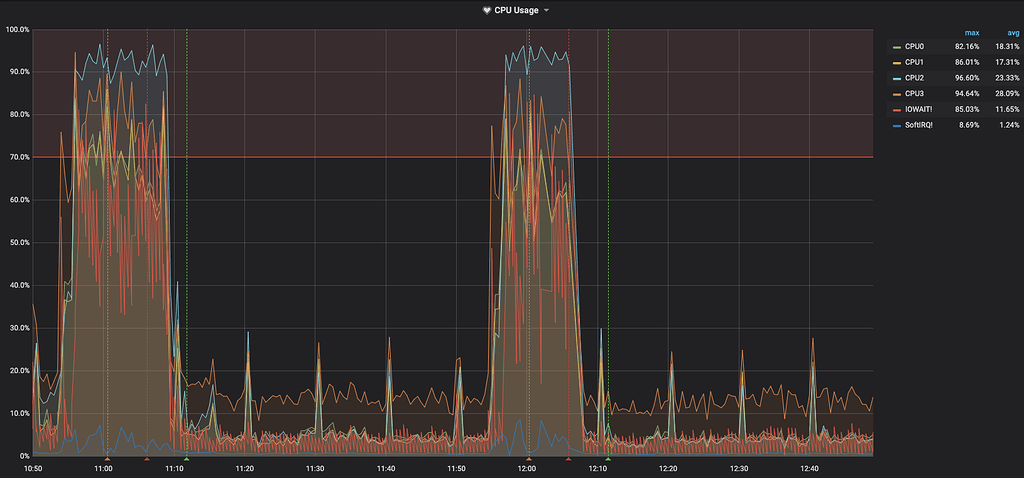This screenshot has width=1024, height=478.
Task: Click the CPU3 avg value 28.09%
Action: (1008, 93)
